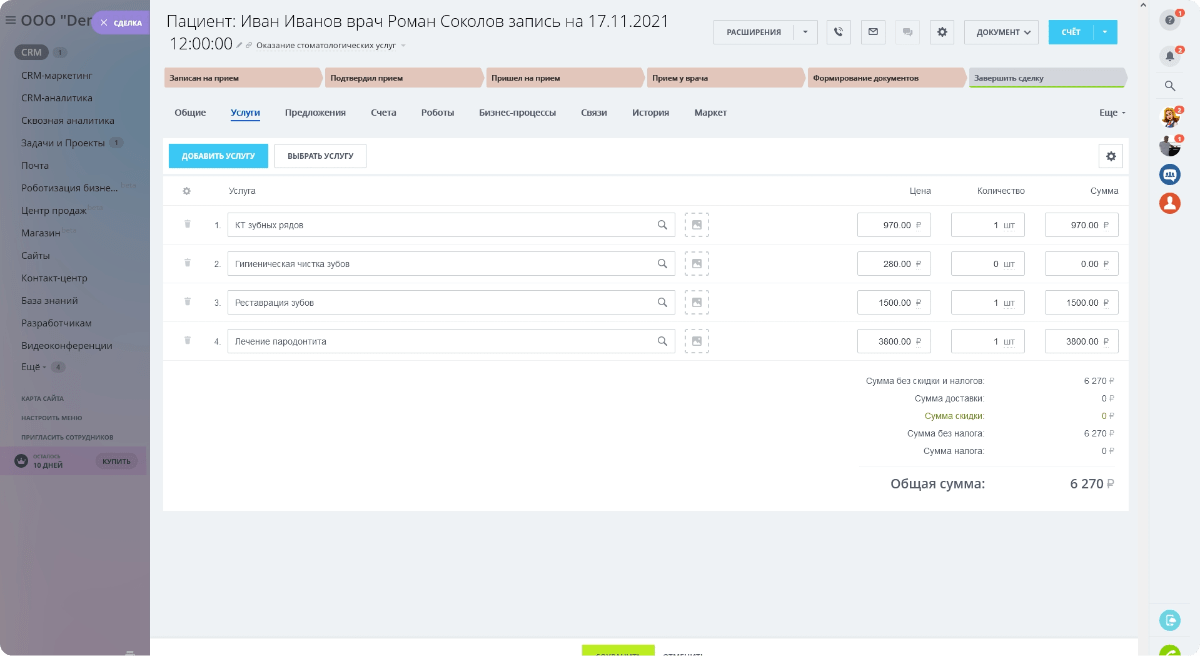Open services table settings gear on right

pos(1110,156)
